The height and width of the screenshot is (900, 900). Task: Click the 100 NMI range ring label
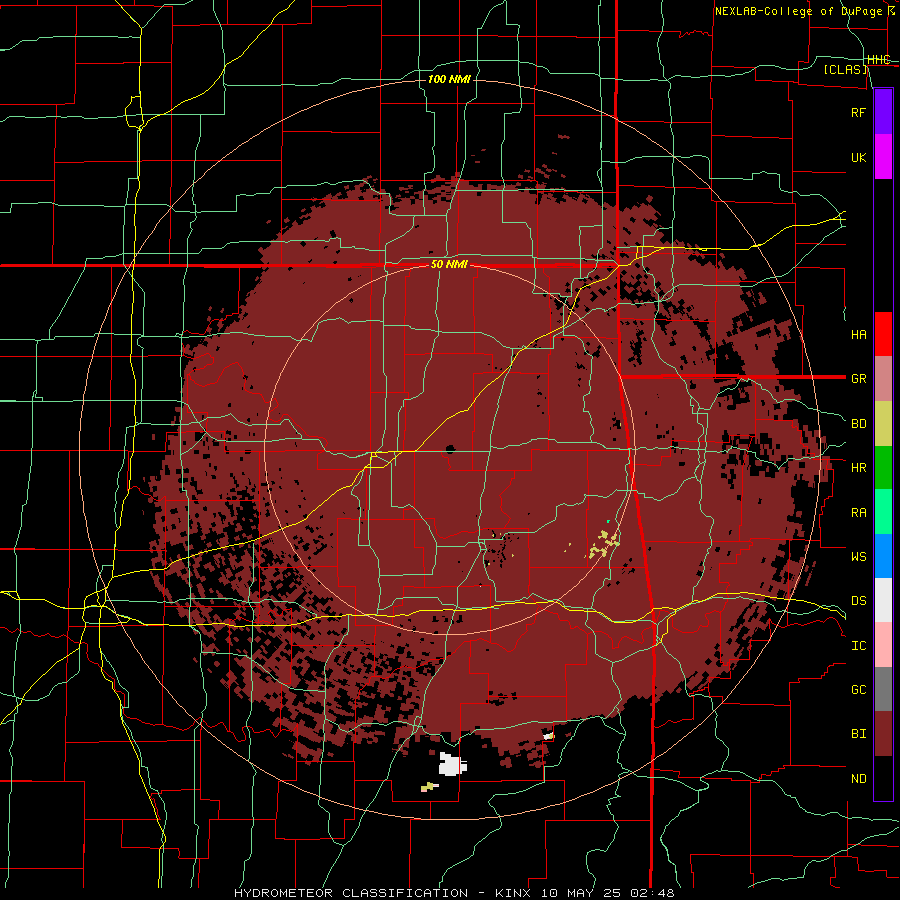449,79
